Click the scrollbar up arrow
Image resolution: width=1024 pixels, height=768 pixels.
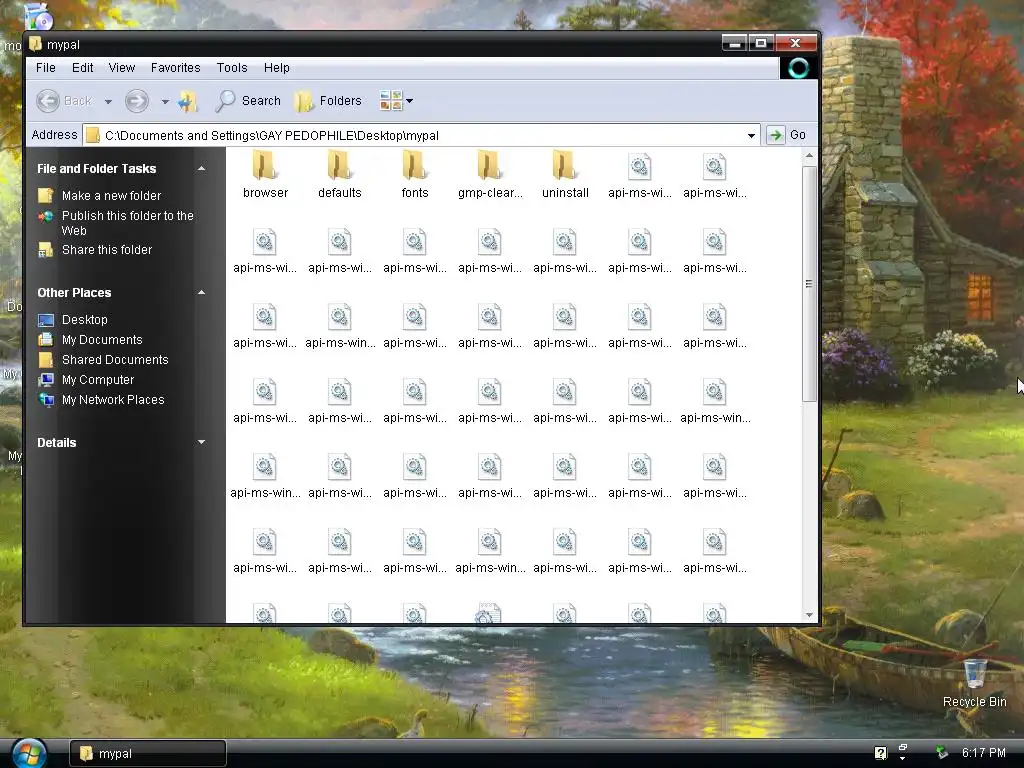pos(809,156)
